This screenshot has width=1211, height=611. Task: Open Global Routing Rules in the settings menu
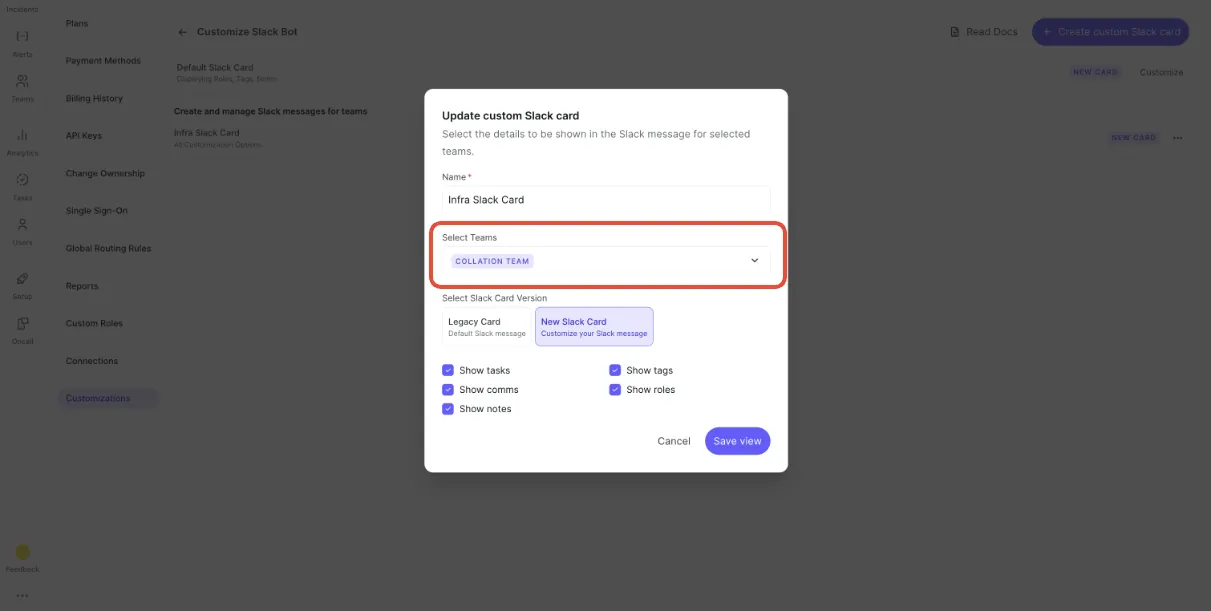(108, 248)
